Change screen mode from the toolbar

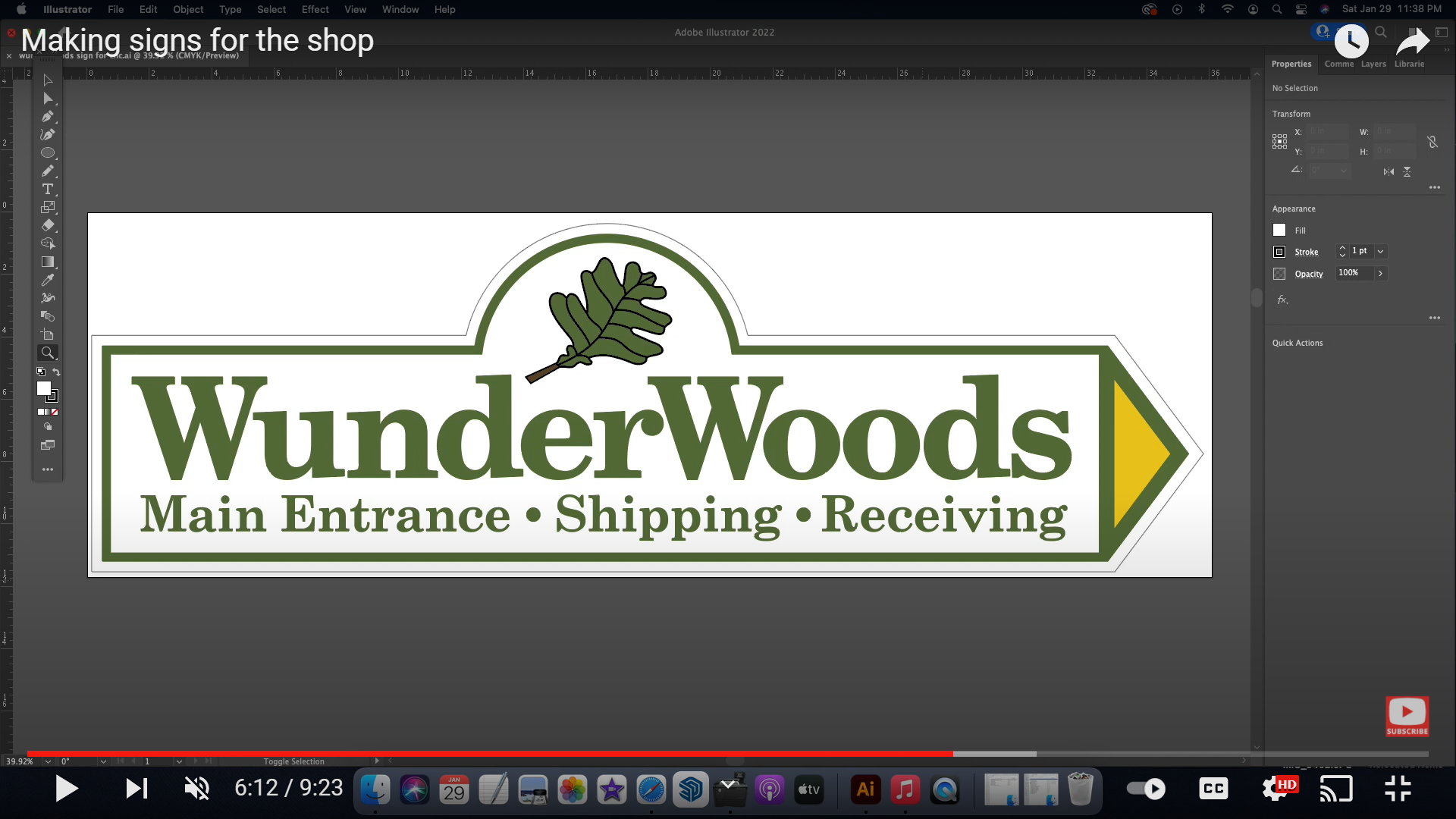tap(48, 445)
